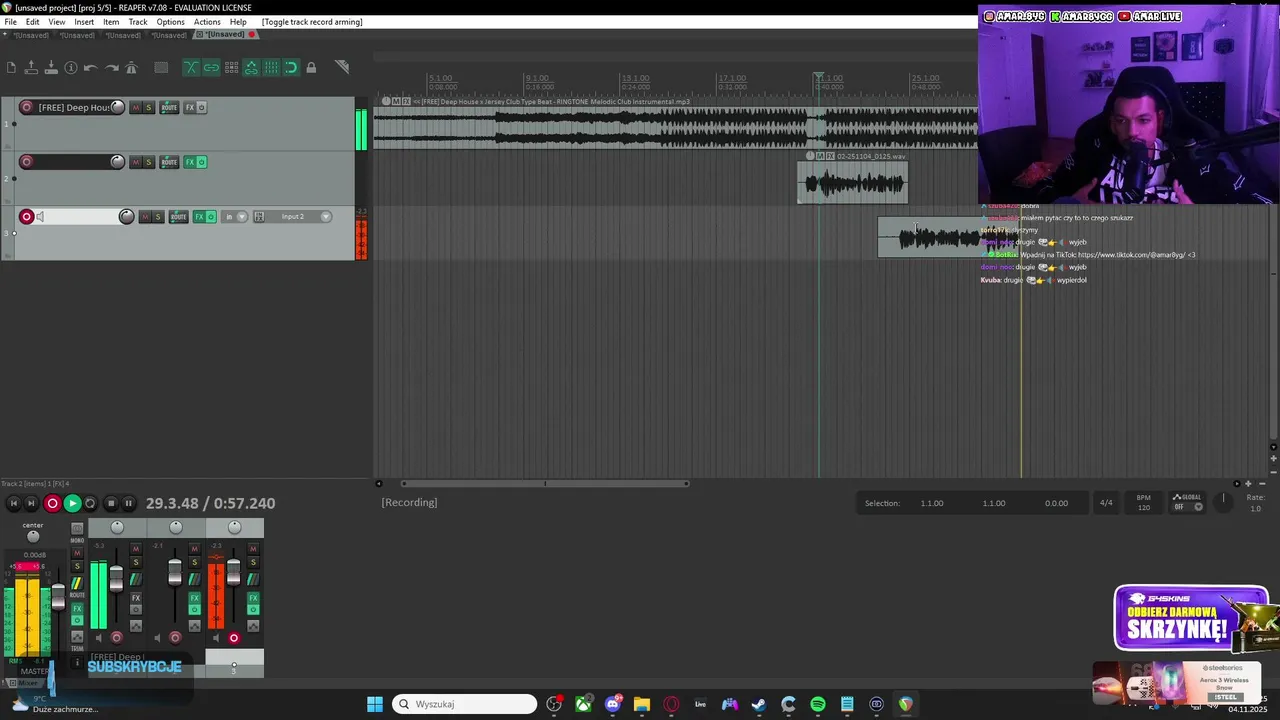Mute track 3 in track panel
1280x720 pixels.
(145, 217)
